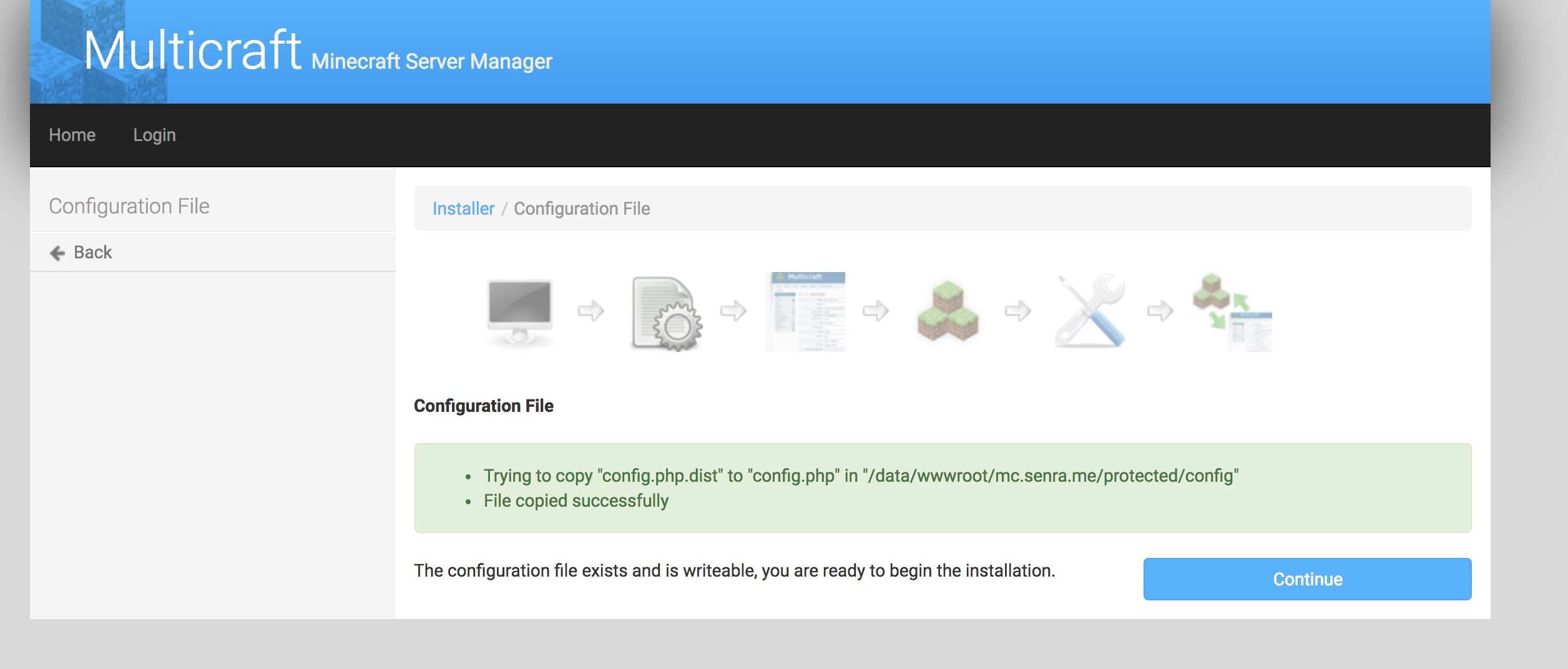The image size is (1568, 669).
Task: Click the arrow right of the tools icon
Action: 1160,310
